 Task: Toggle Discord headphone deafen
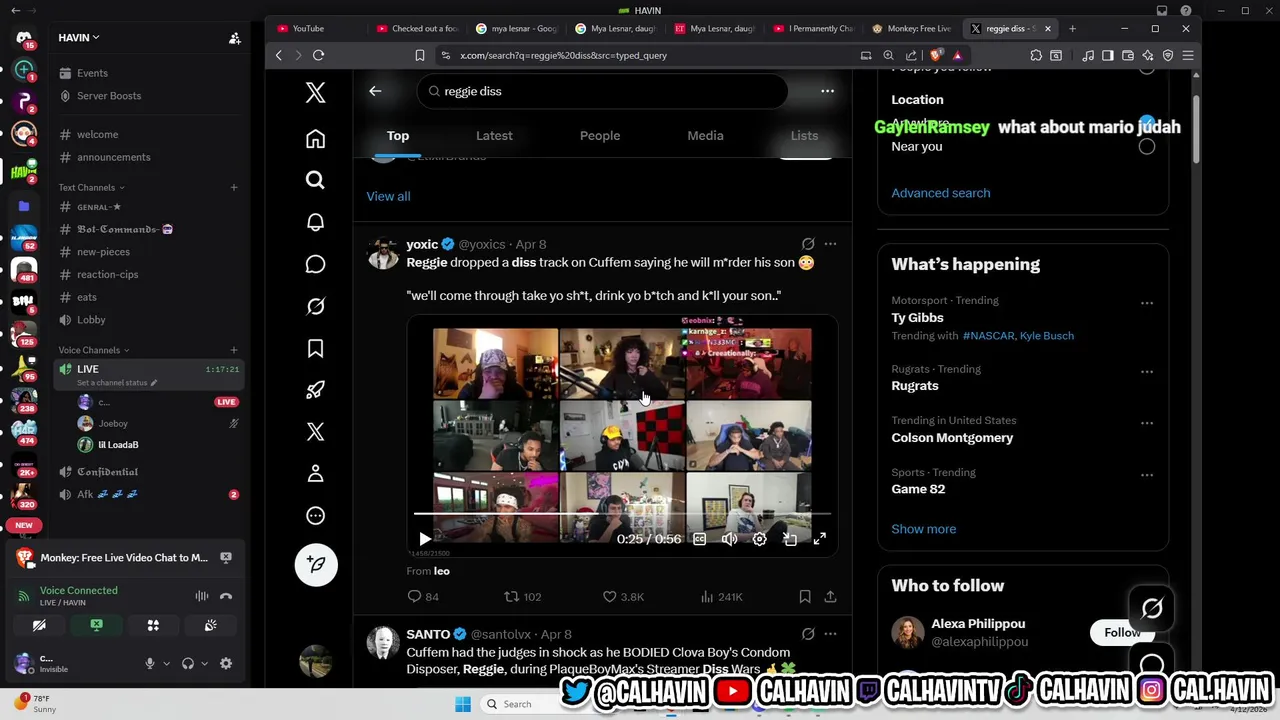coord(188,663)
